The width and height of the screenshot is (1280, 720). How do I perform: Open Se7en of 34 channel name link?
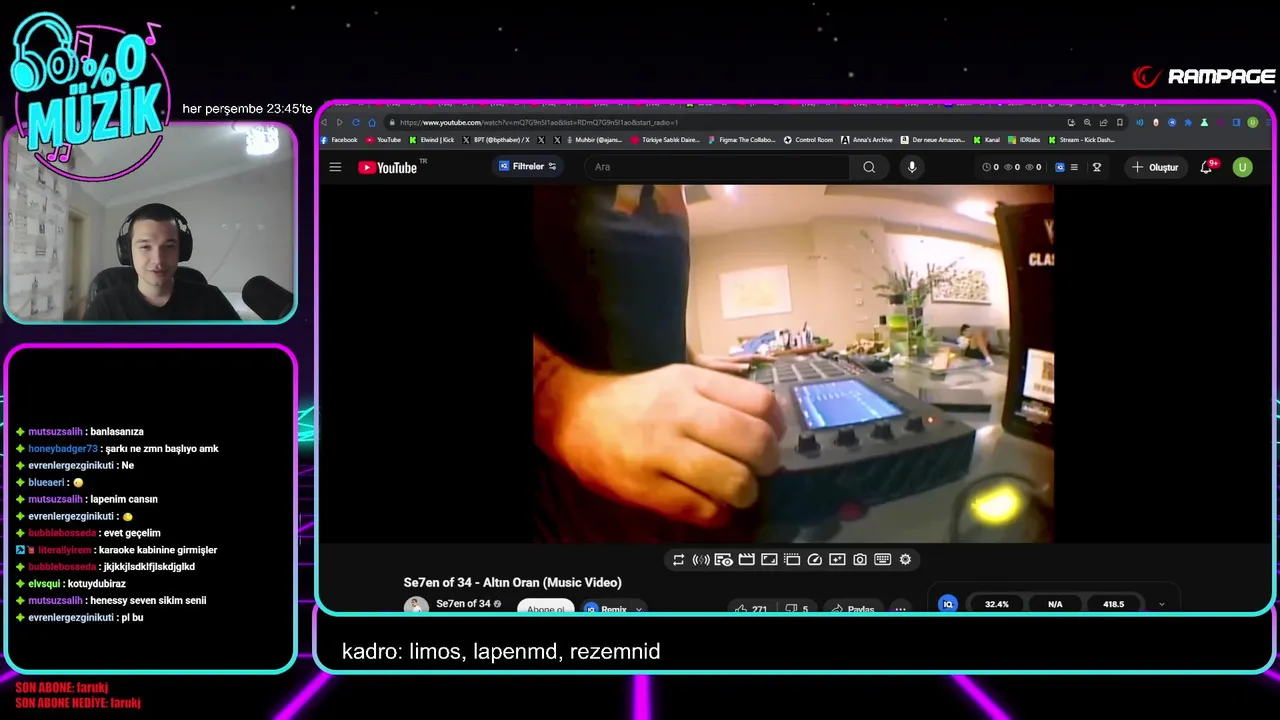(x=463, y=604)
